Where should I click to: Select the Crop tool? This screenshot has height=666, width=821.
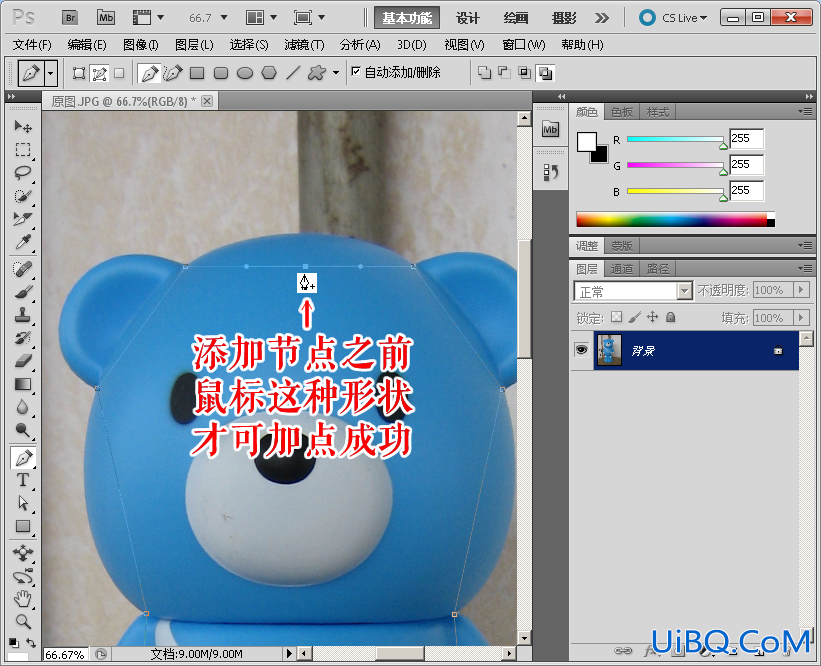23,219
